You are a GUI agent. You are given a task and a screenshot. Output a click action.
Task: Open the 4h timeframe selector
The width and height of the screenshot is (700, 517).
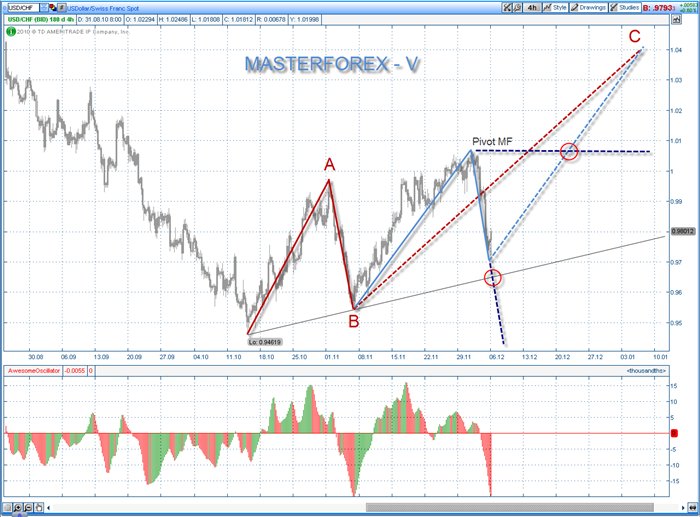point(532,8)
